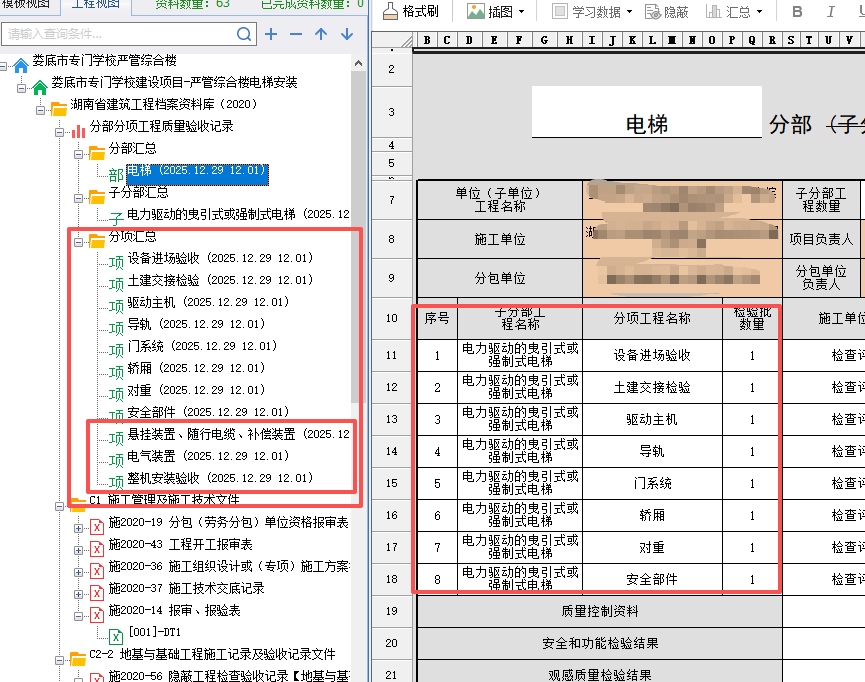Open the 学习数据 dropdown
This screenshot has width=865, height=682.
coord(590,12)
